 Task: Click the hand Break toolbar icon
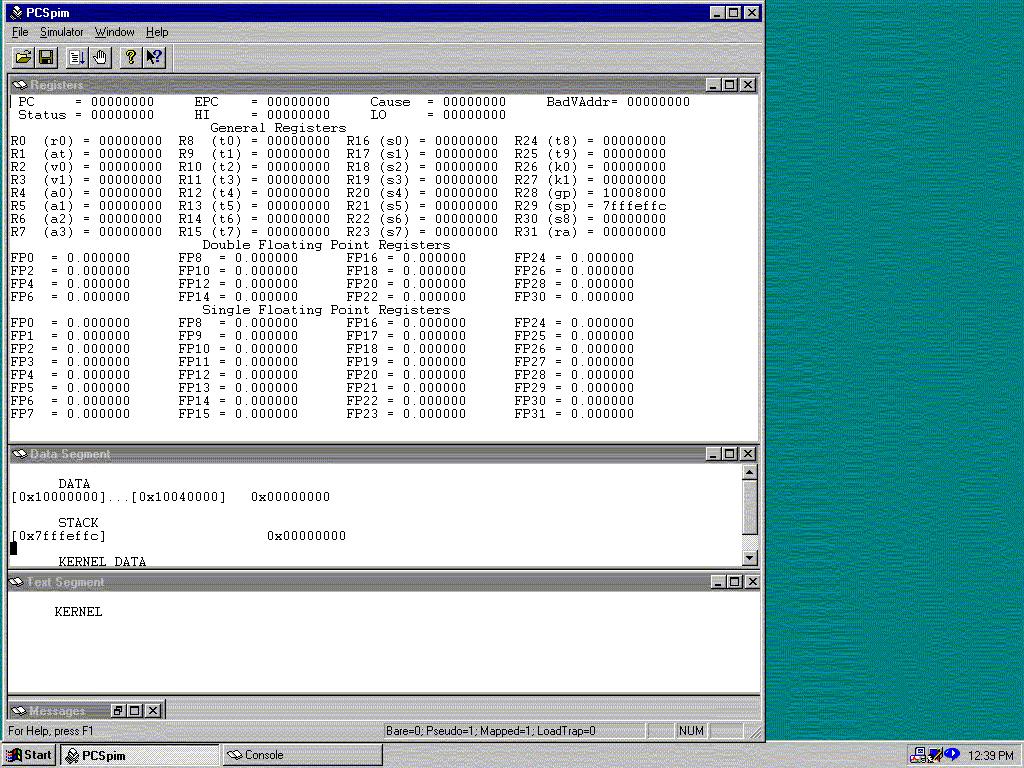pyautogui.click(x=100, y=57)
